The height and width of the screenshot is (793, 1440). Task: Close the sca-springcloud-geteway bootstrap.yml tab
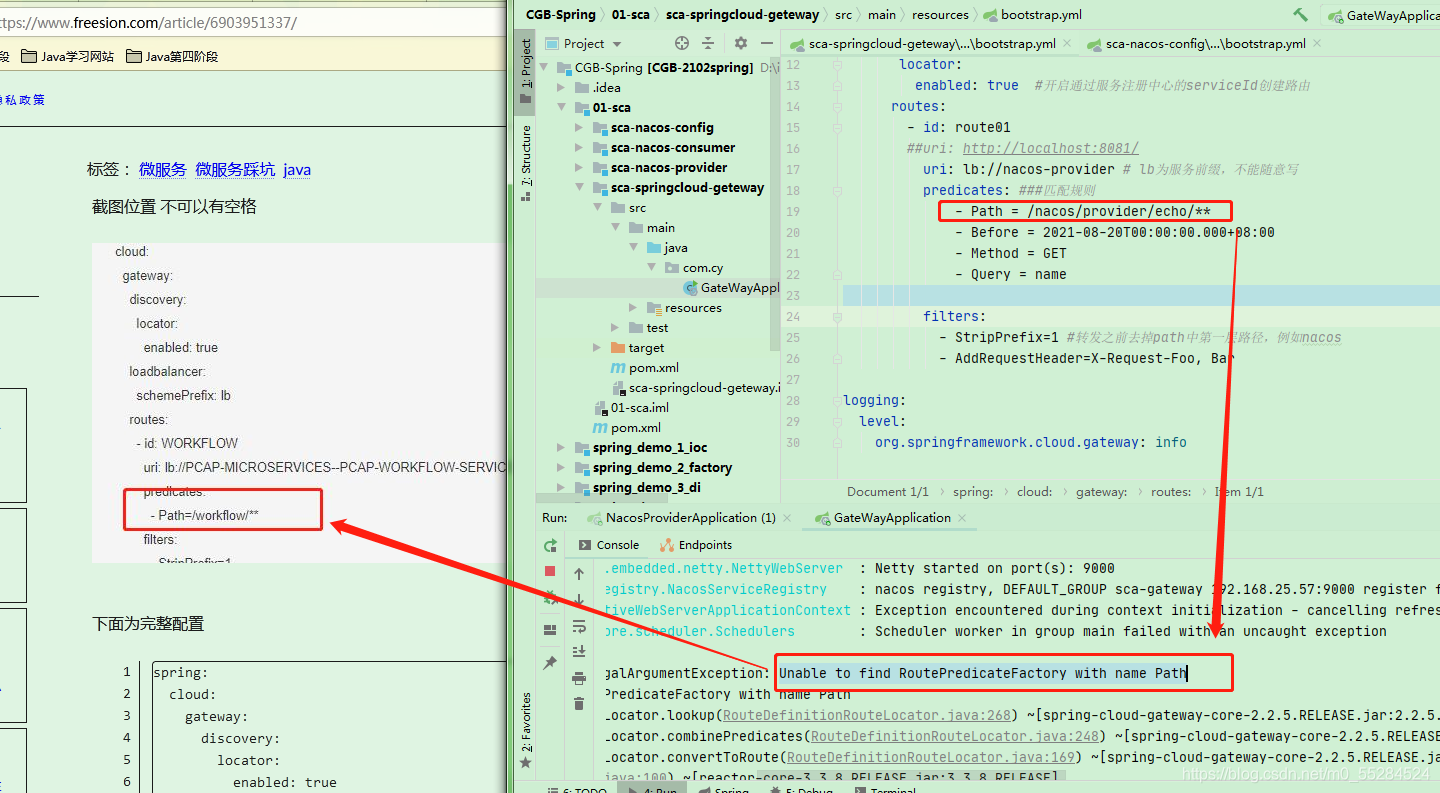[1067, 44]
